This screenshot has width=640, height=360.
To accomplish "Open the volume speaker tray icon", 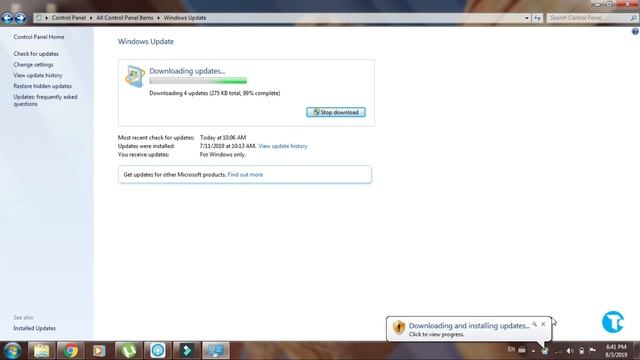I will (570, 351).
